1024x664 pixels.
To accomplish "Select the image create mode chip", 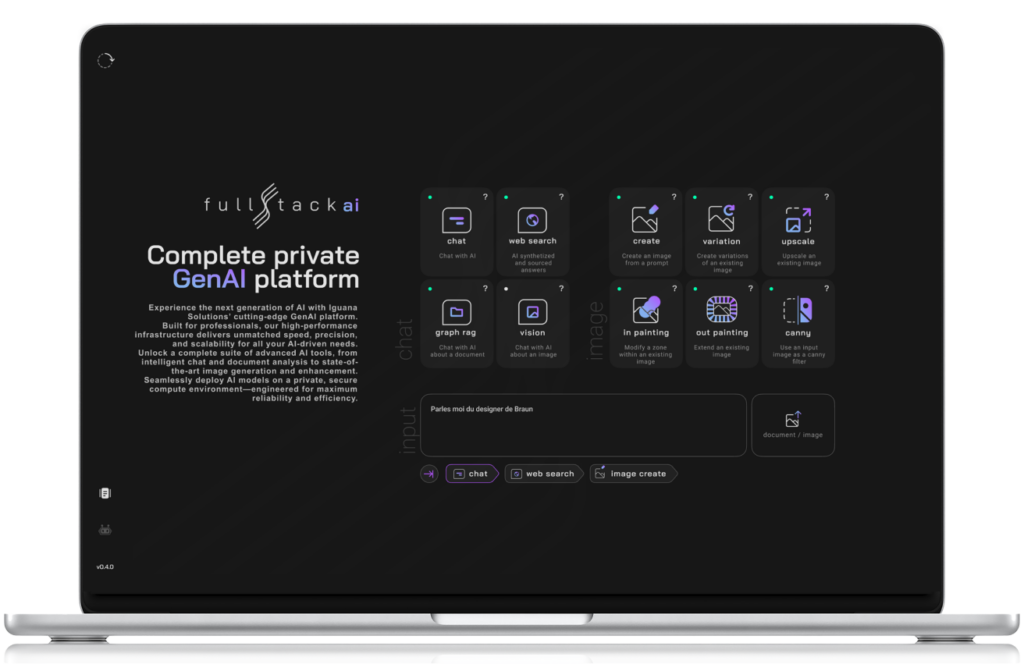I will coord(633,474).
